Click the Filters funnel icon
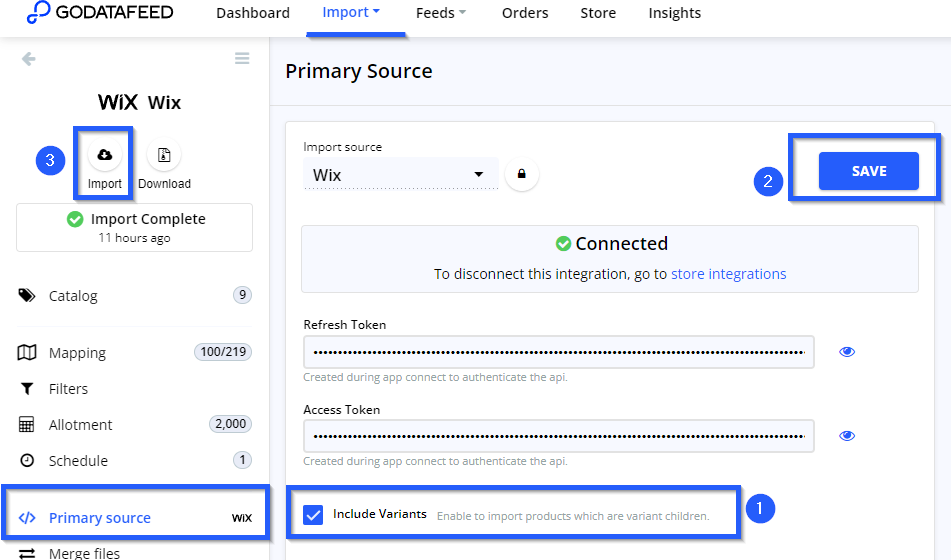This screenshot has height=560, width=951. coord(27,388)
